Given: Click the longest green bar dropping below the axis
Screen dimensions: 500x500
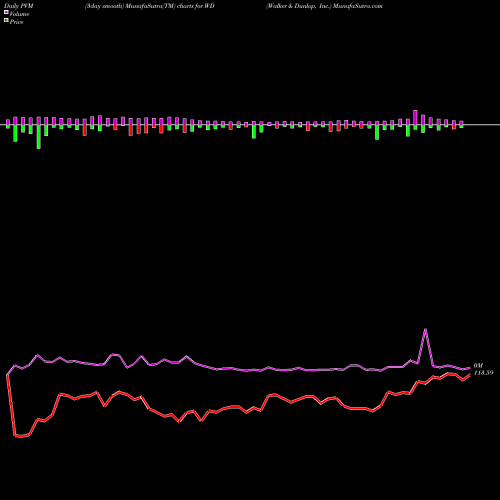Looking at the screenshot, I should 39,137.
